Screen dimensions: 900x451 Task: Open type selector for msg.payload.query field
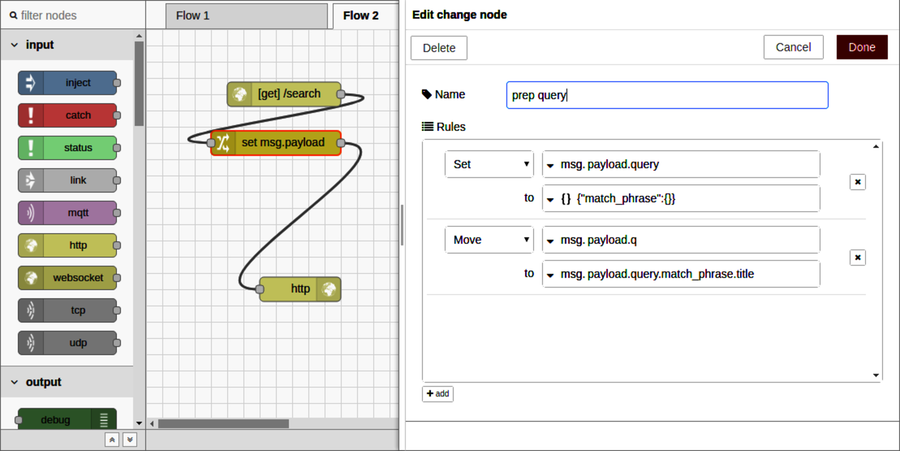tap(550, 165)
